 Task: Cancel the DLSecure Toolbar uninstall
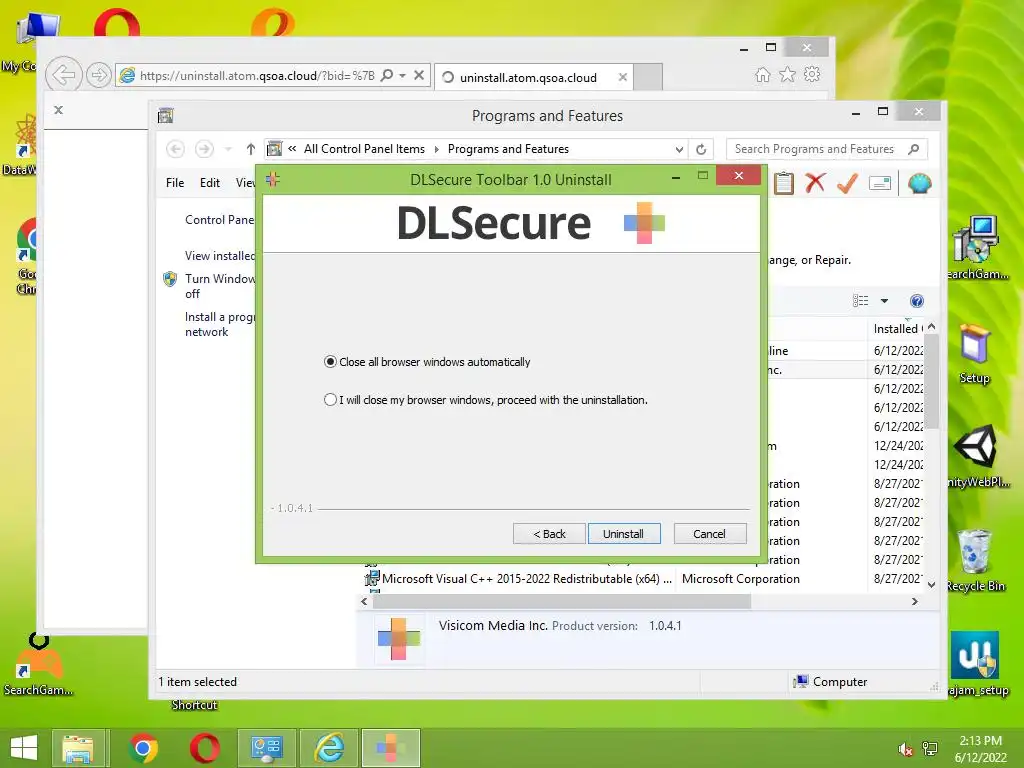point(709,534)
